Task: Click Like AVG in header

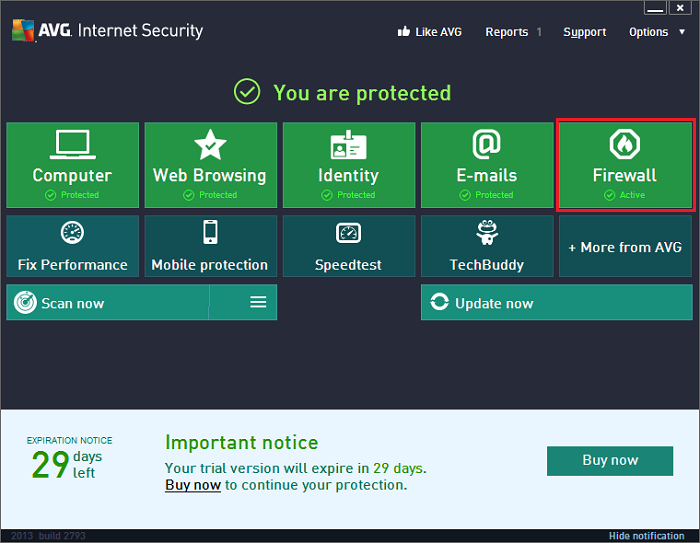Action: (x=438, y=32)
